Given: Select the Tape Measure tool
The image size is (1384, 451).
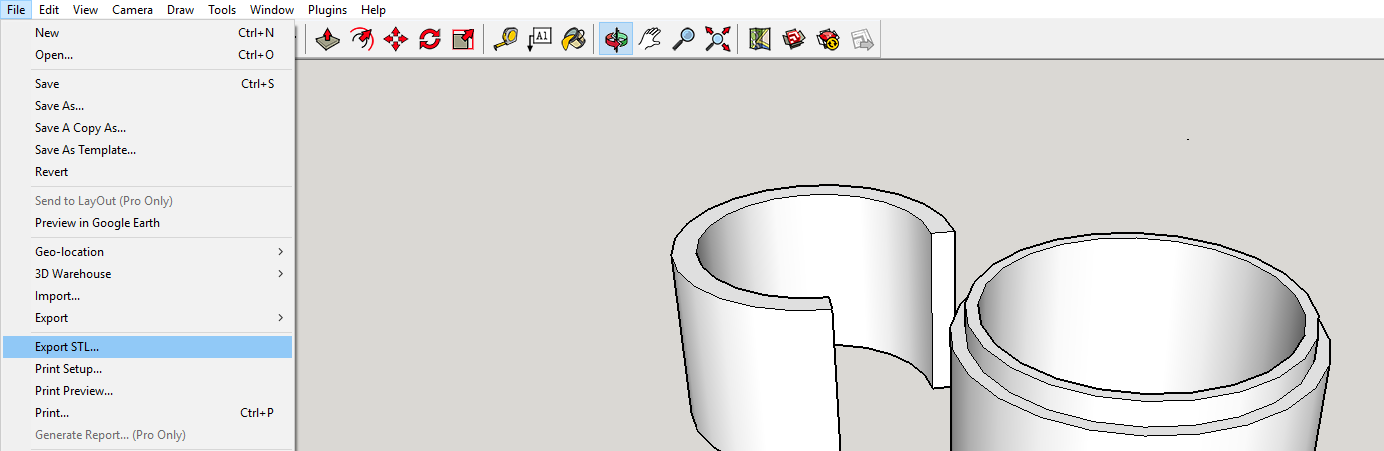Looking at the screenshot, I should tap(506, 40).
